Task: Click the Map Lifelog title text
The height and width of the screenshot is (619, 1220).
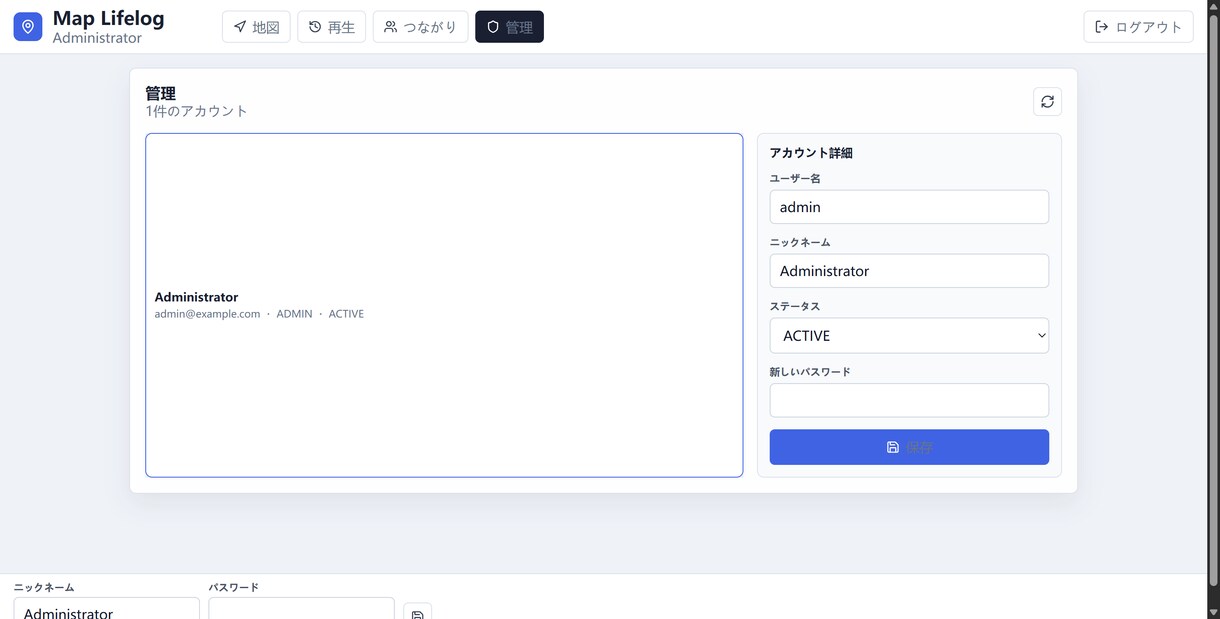Action: coord(108,18)
